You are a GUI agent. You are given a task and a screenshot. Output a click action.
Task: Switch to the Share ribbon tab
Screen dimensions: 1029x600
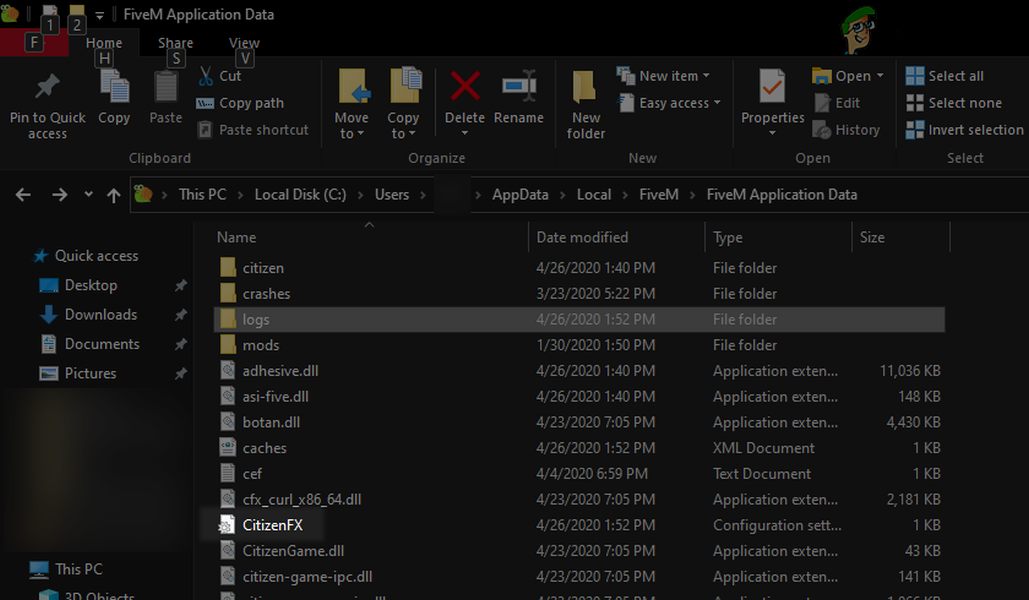click(175, 43)
